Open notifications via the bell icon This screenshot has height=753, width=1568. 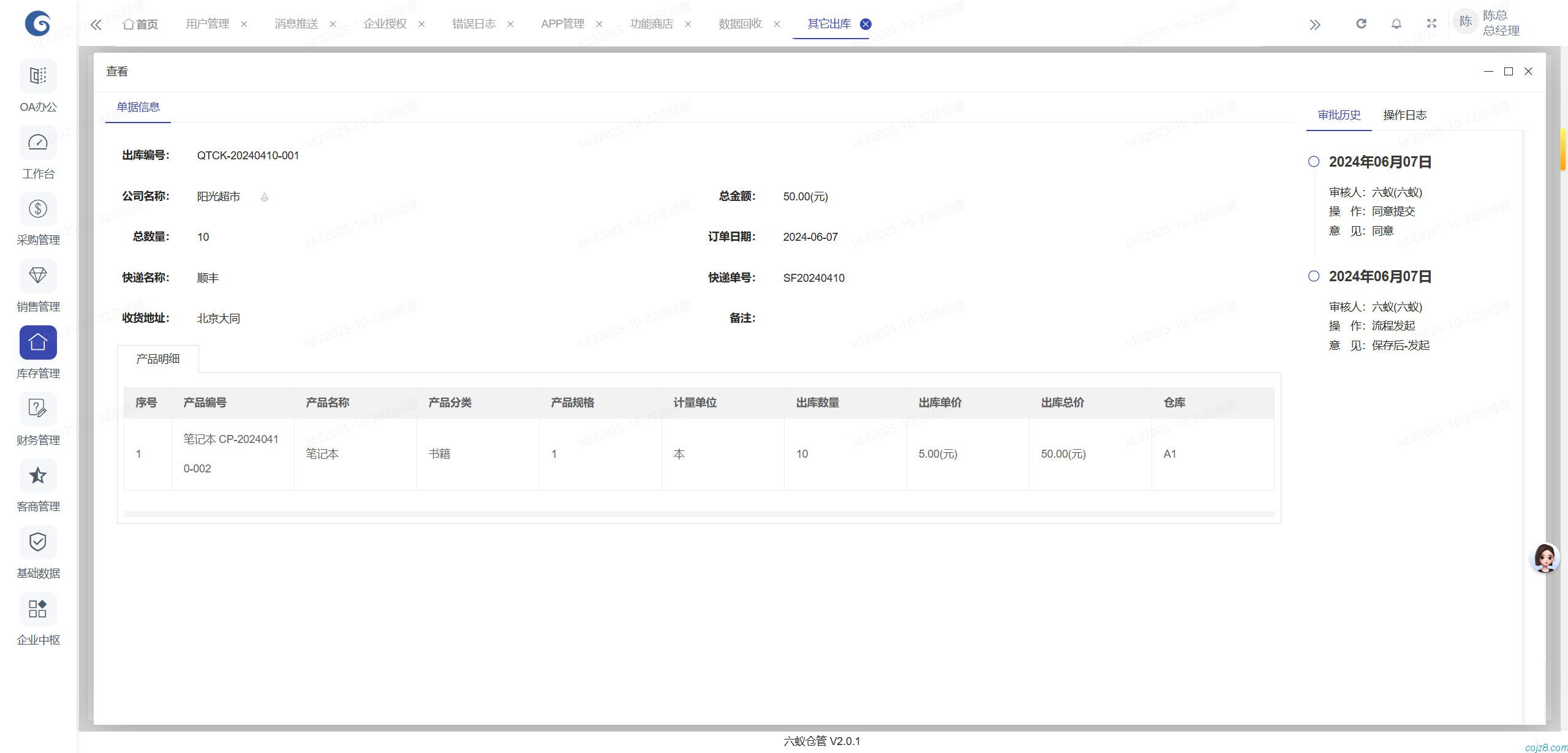[x=1396, y=23]
